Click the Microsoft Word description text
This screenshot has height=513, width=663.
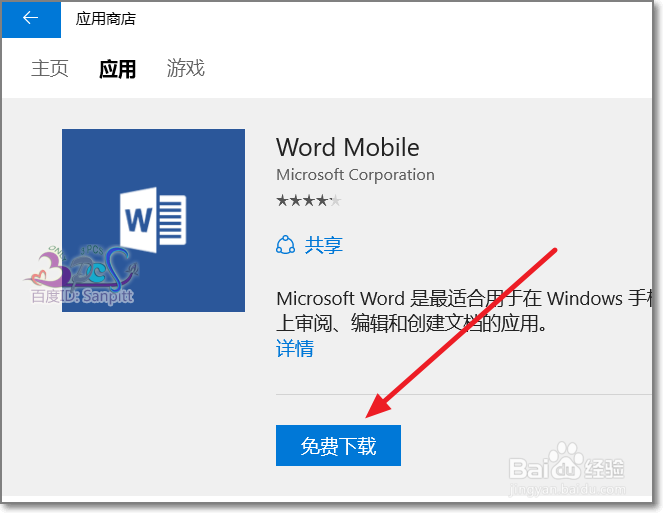coord(463,311)
